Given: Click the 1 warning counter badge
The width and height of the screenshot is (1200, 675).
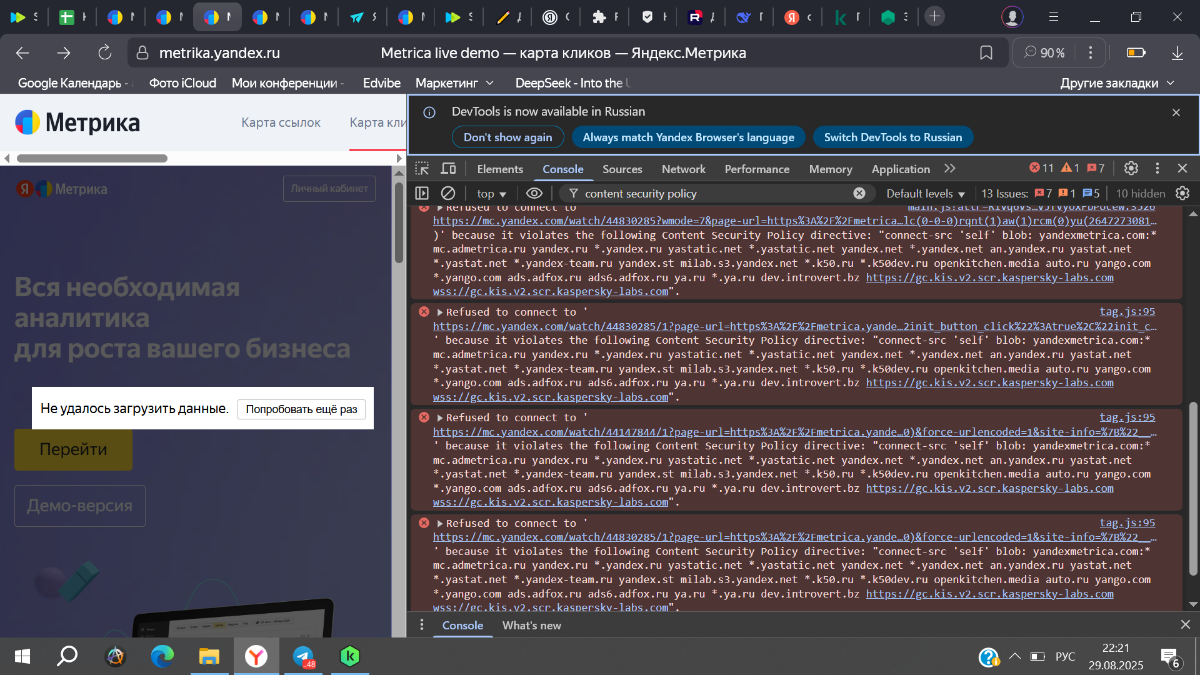Looking at the screenshot, I should 1069,169.
